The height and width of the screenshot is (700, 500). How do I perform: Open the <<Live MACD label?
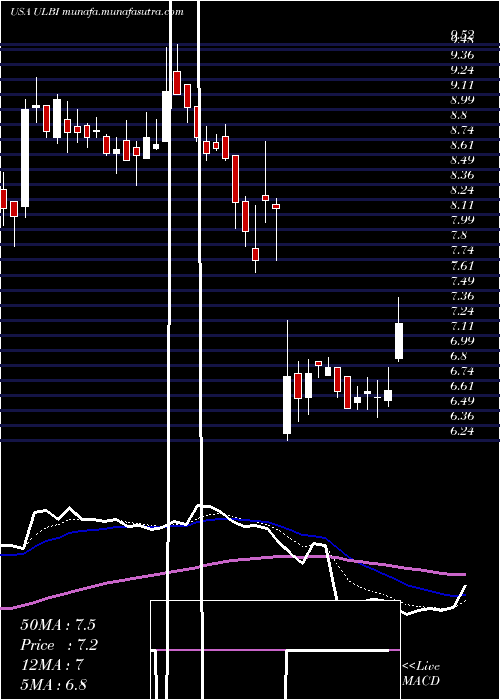tap(421, 674)
